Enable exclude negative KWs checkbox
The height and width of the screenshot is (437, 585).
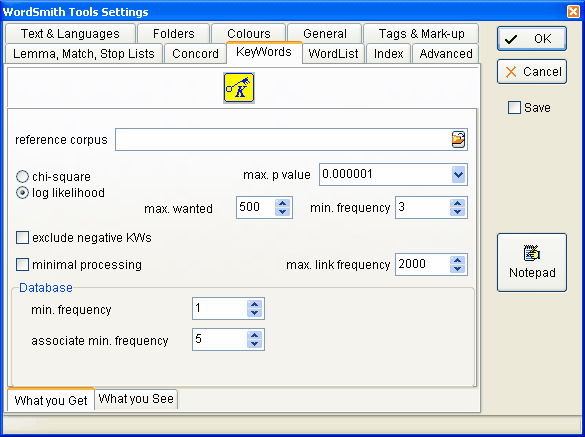(x=22, y=237)
